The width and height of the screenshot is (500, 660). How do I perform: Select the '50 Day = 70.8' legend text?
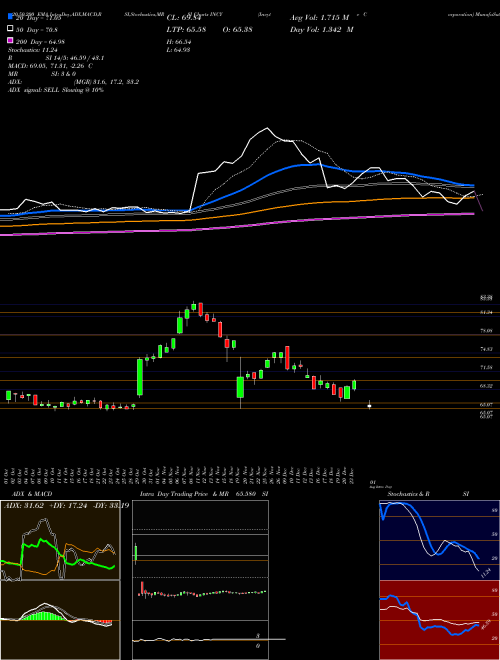pos(37,29)
